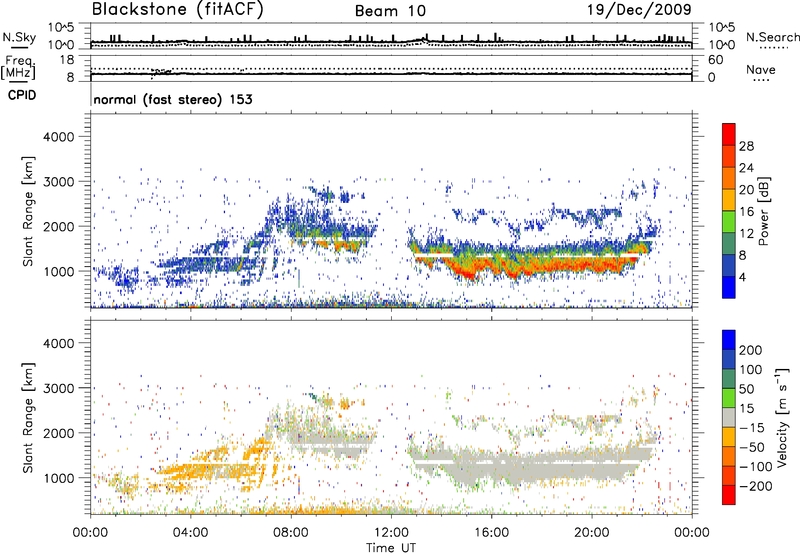Click the 'CPID' row label
The height and width of the screenshot is (554, 800).
pyautogui.click(x=22, y=95)
